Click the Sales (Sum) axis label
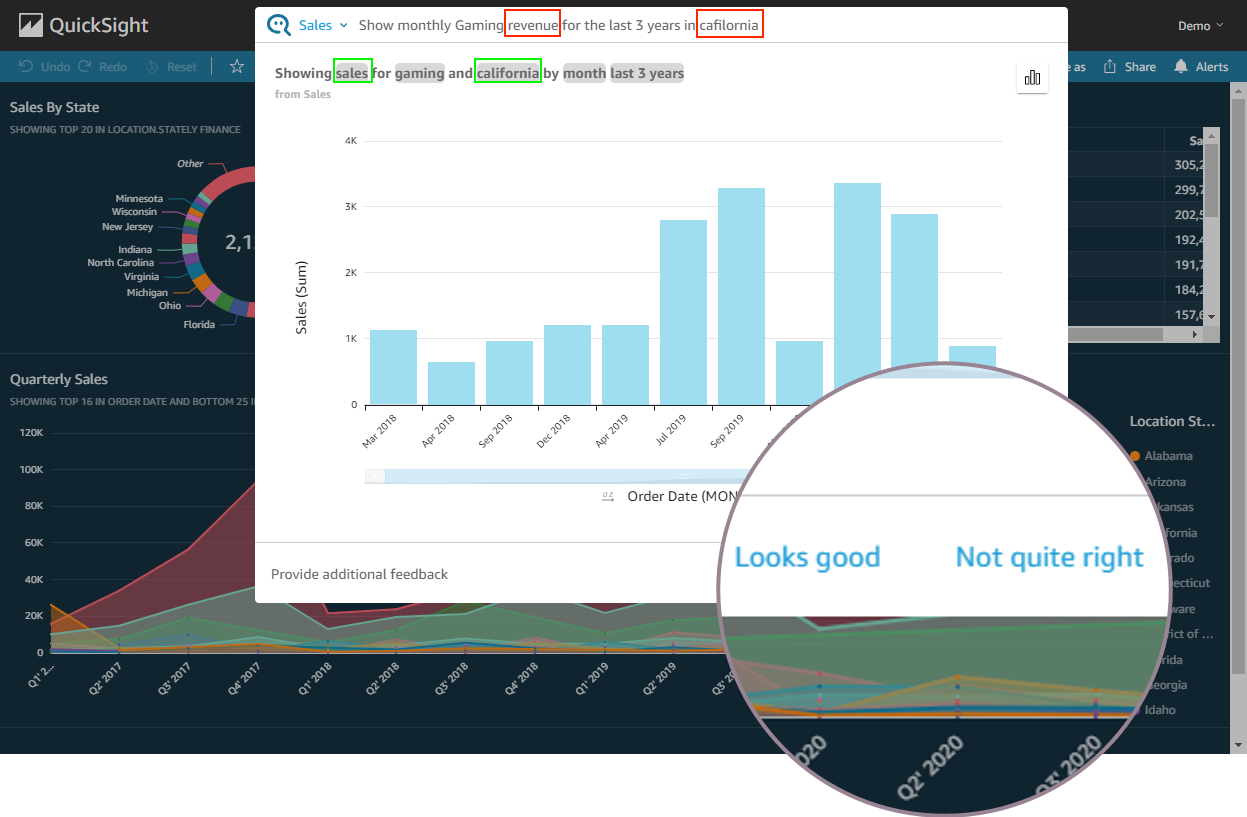 [x=302, y=297]
